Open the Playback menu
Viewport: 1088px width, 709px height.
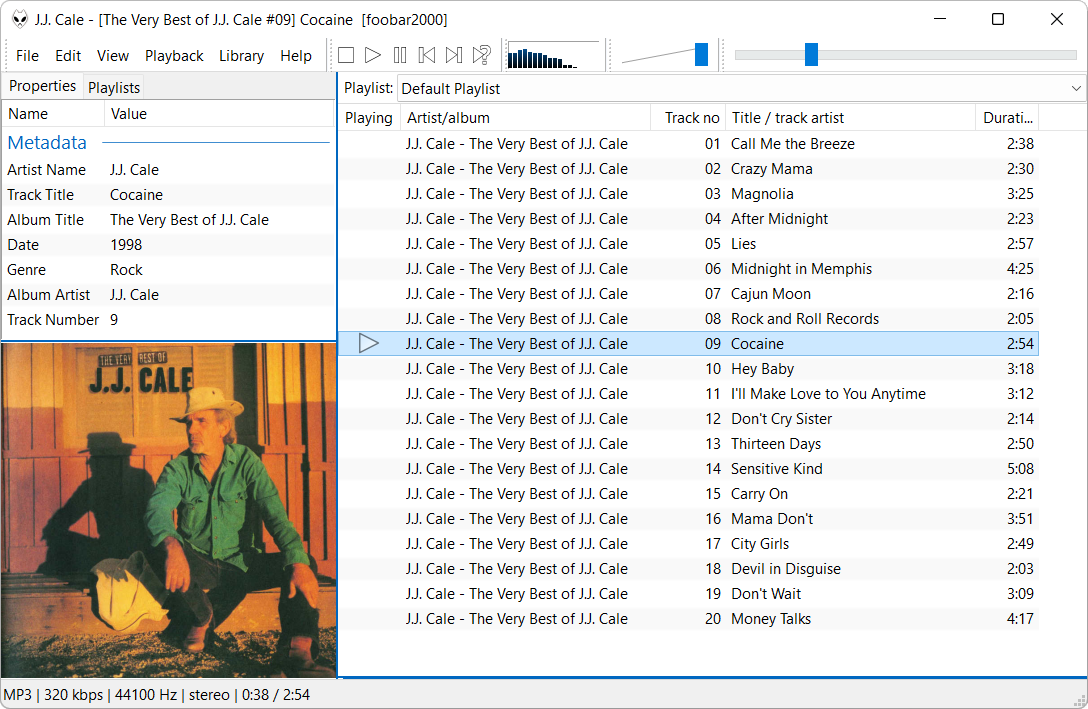pyautogui.click(x=174, y=56)
